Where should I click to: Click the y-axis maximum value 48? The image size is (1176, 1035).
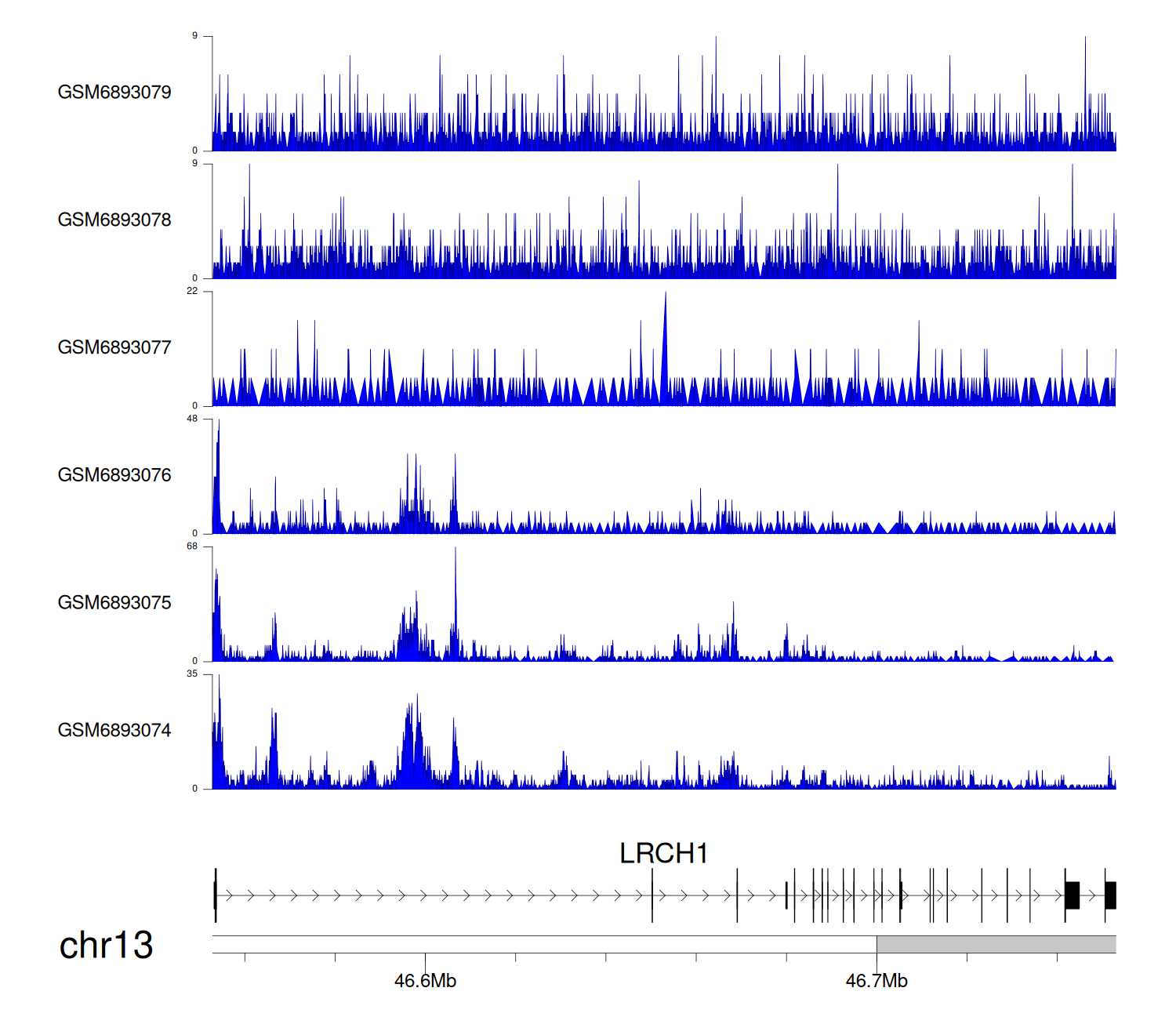[192, 419]
